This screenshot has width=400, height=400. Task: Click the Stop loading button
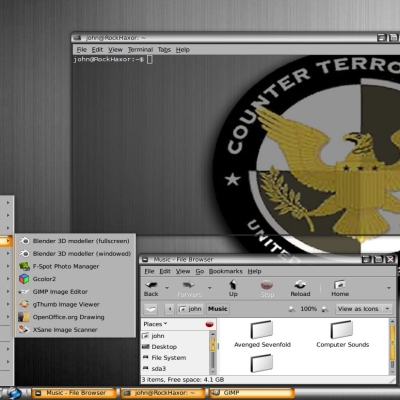click(267, 289)
